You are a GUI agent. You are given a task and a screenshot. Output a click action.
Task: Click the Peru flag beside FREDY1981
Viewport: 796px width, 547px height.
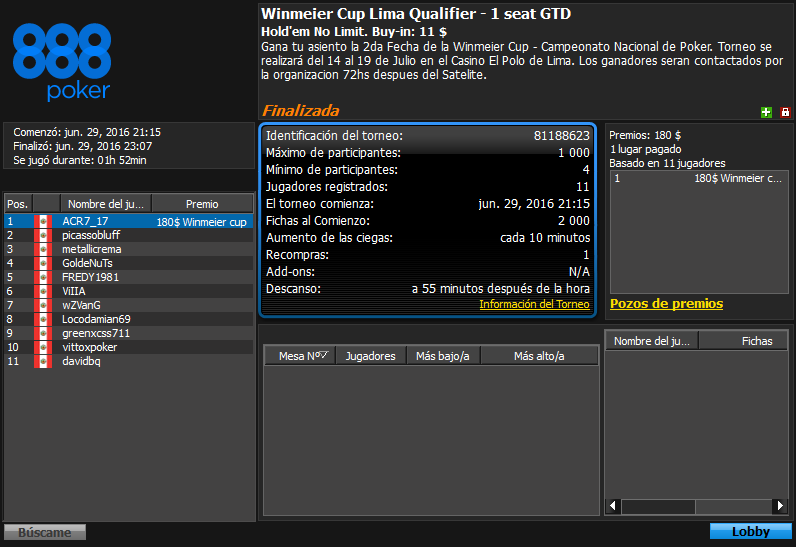[43, 277]
